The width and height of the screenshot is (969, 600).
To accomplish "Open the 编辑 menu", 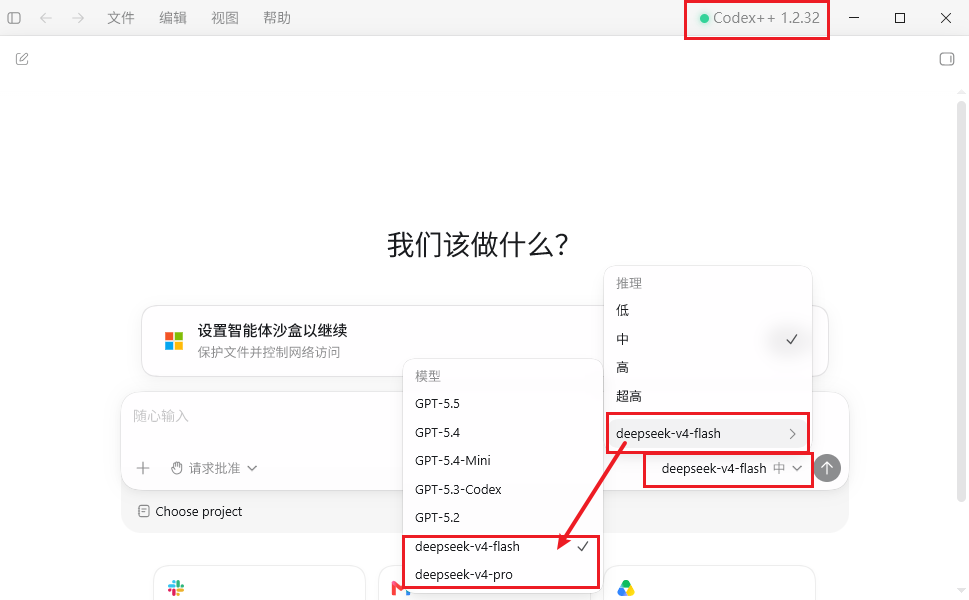I will click(172, 18).
